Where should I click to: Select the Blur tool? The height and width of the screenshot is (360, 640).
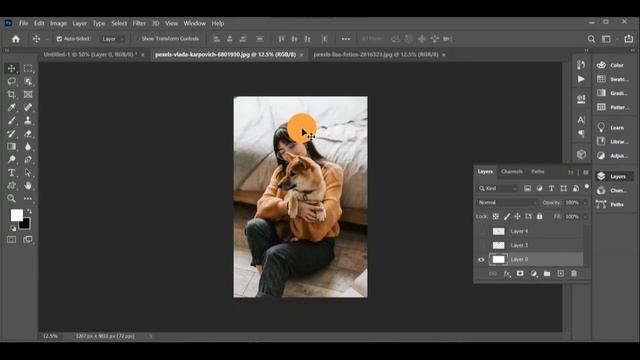coord(28,147)
